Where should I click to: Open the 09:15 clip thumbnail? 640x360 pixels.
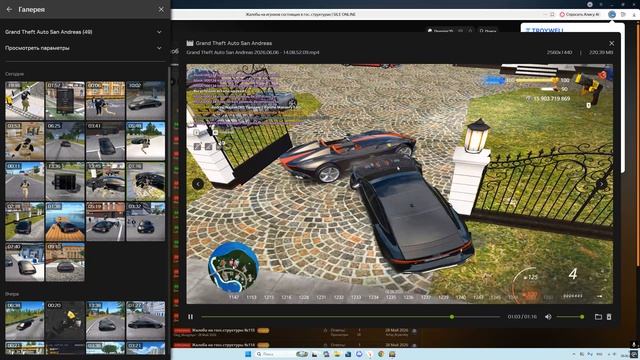(x=65, y=262)
